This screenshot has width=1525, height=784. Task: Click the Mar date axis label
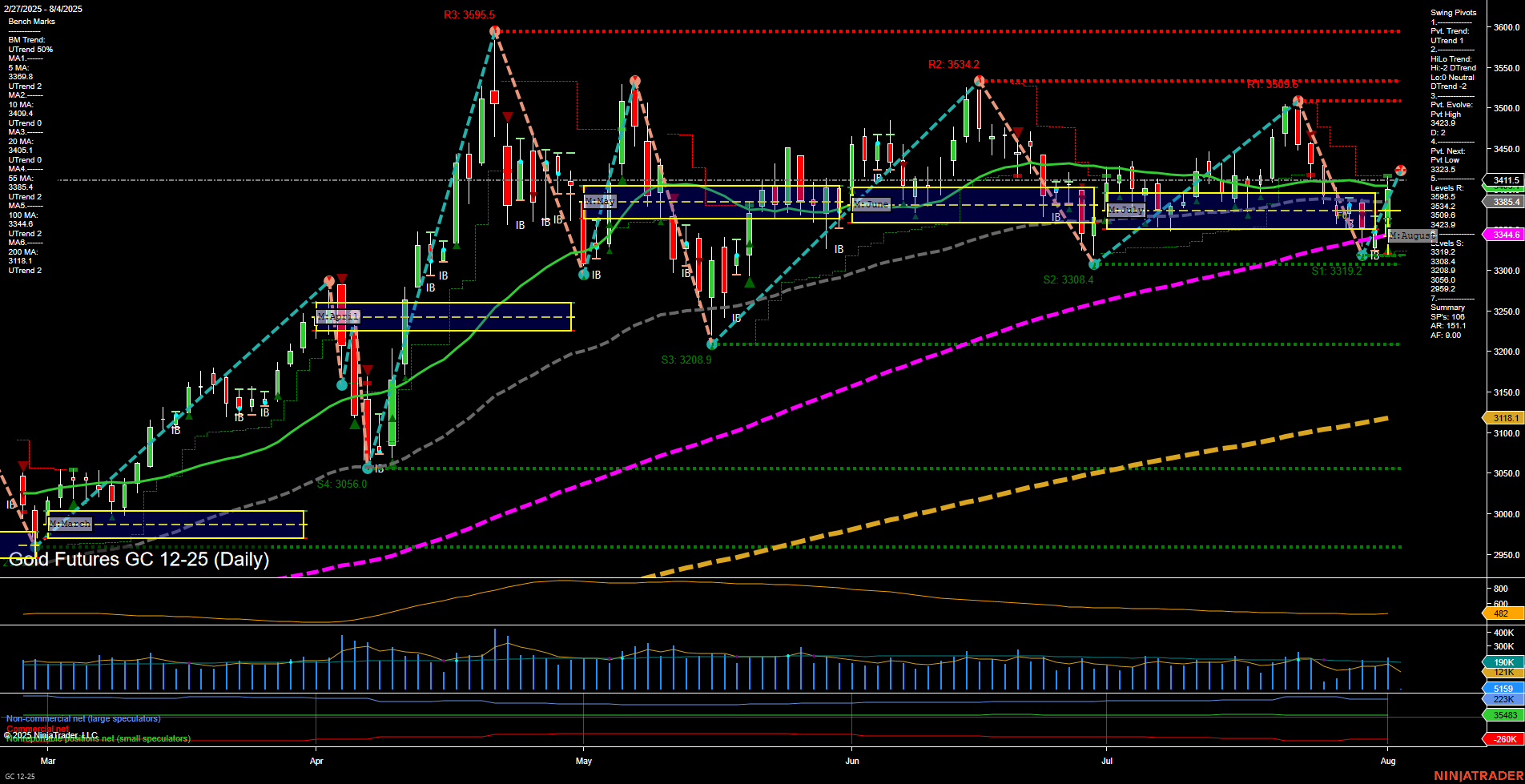(48, 761)
